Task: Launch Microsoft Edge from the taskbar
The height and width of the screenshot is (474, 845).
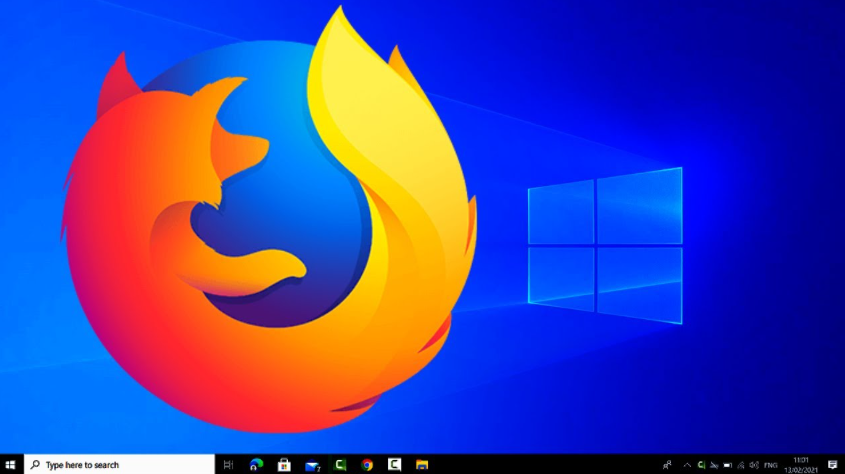Action: [257, 464]
